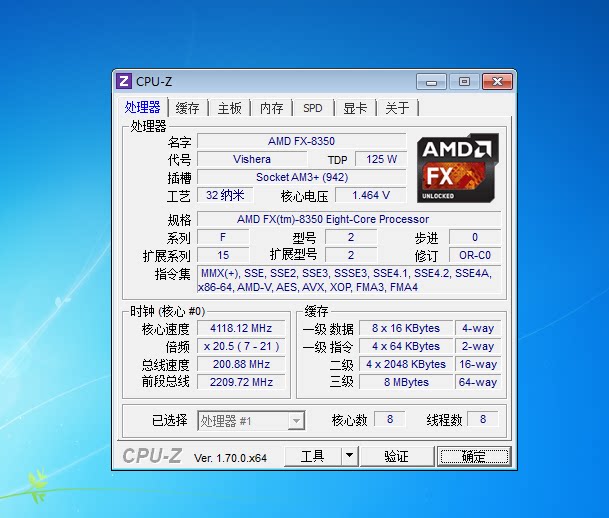Click the L3 value 8 MBytes
609x518 pixels.
point(406,382)
